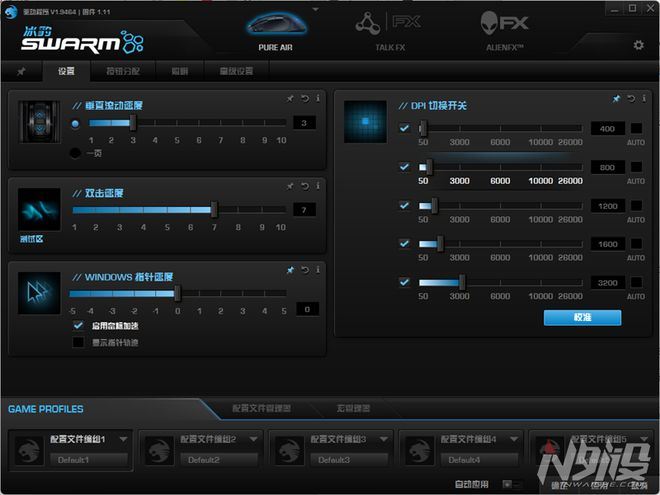
Task: Disable the pointer acceleration checkbox
Action: pos(78,325)
